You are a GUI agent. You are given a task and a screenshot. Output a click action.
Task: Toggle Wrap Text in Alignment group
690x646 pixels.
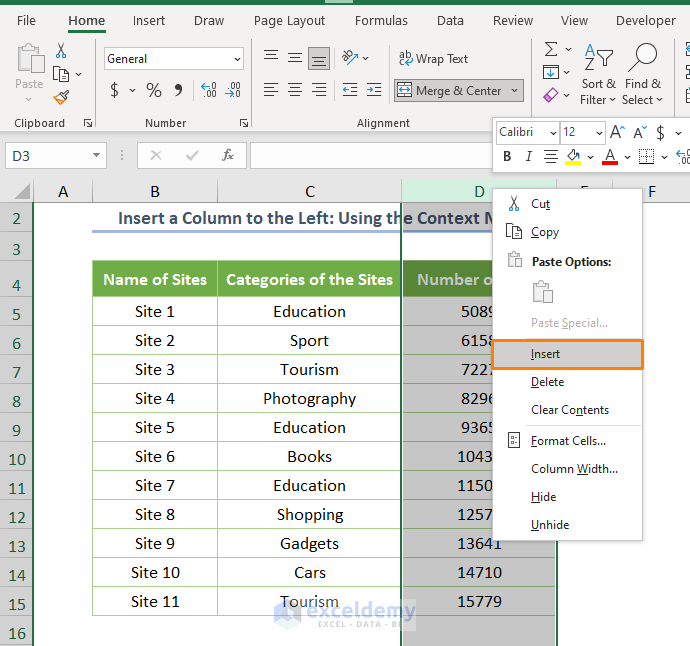click(433, 59)
